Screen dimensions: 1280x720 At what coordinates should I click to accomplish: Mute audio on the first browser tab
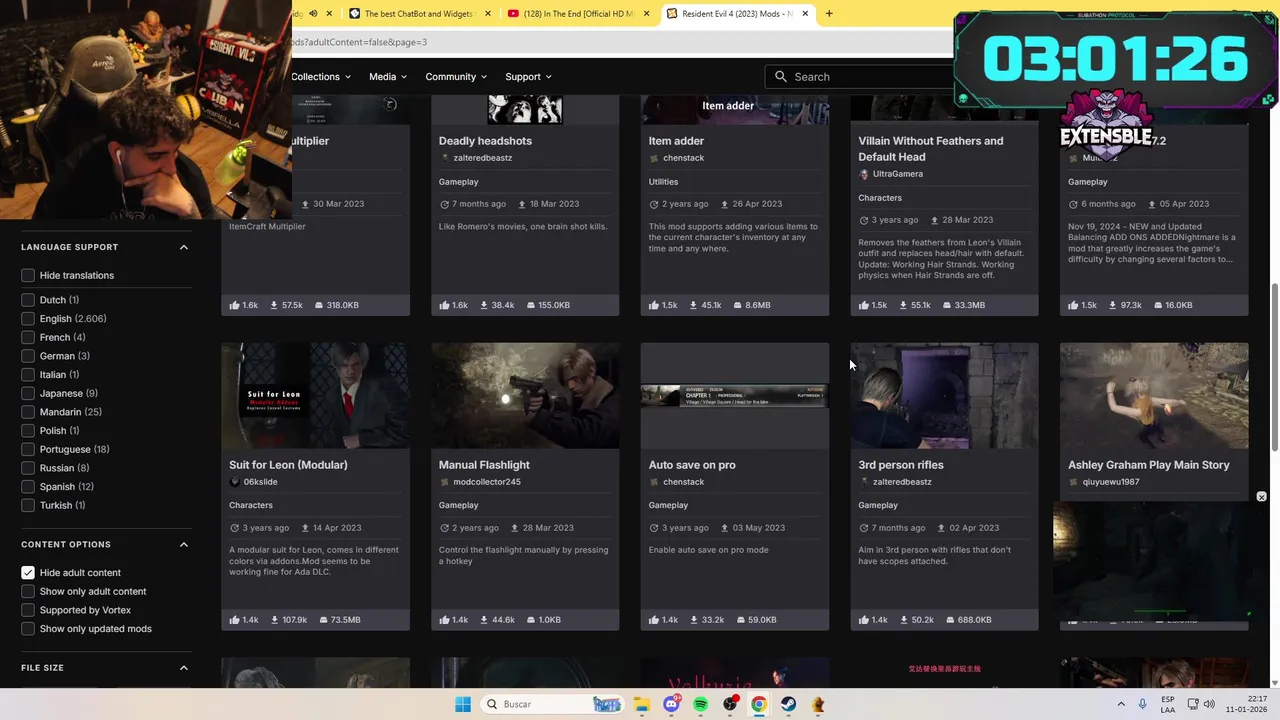pos(313,14)
